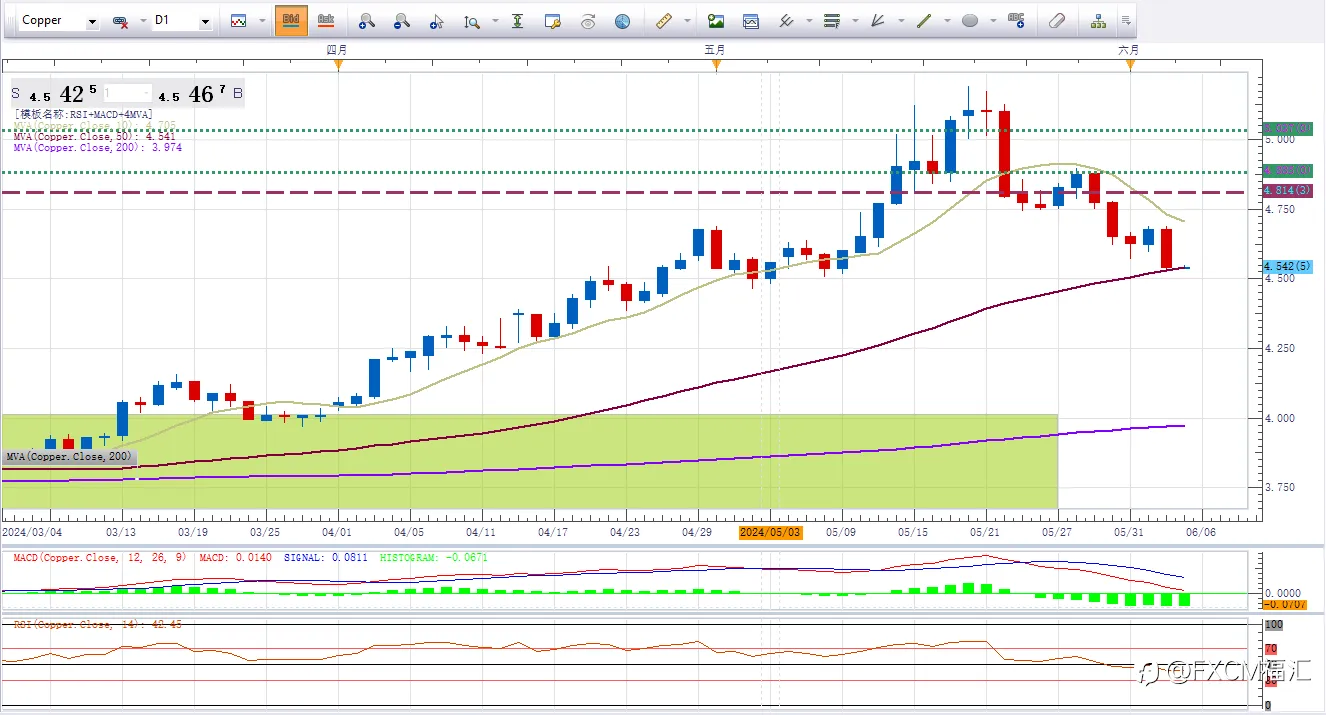Viewport: 1326px width, 715px height.
Task: Click the SIGNAL: 0.0811 value
Action: point(327,557)
